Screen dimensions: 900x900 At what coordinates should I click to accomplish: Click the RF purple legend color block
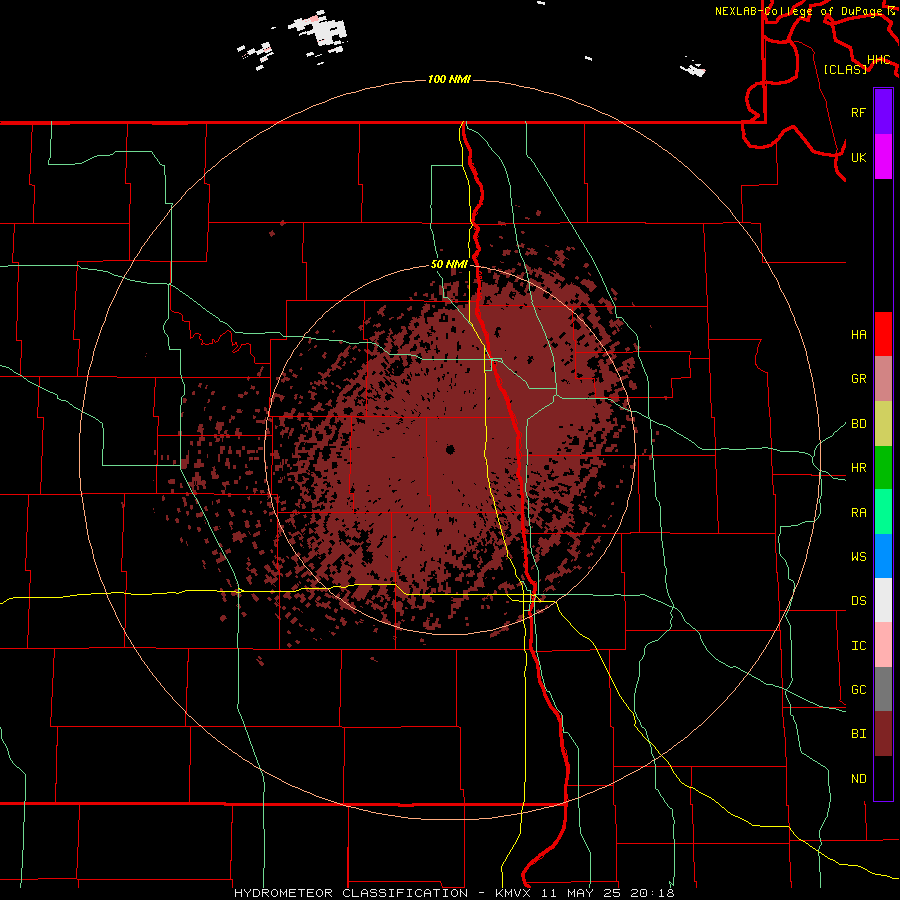point(883,112)
